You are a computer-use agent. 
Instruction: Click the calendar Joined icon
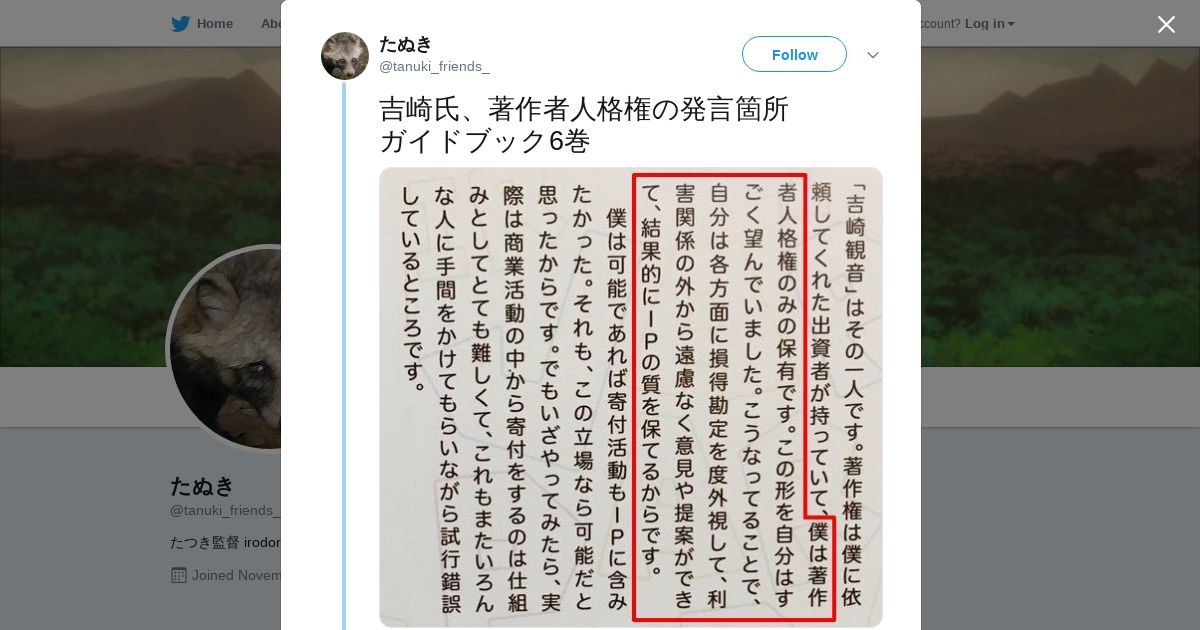point(179,575)
